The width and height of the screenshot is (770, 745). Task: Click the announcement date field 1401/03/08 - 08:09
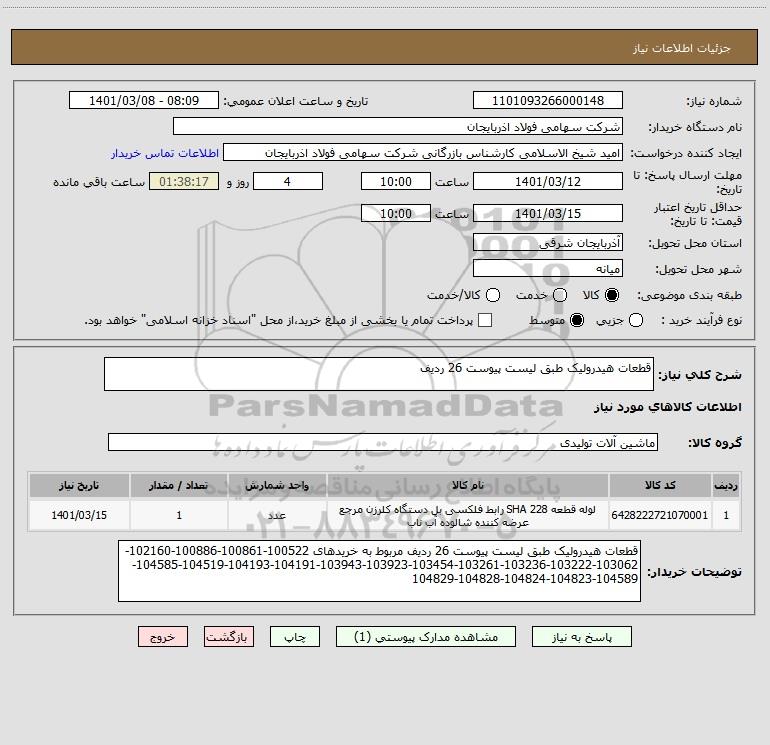tap(144, 100)
